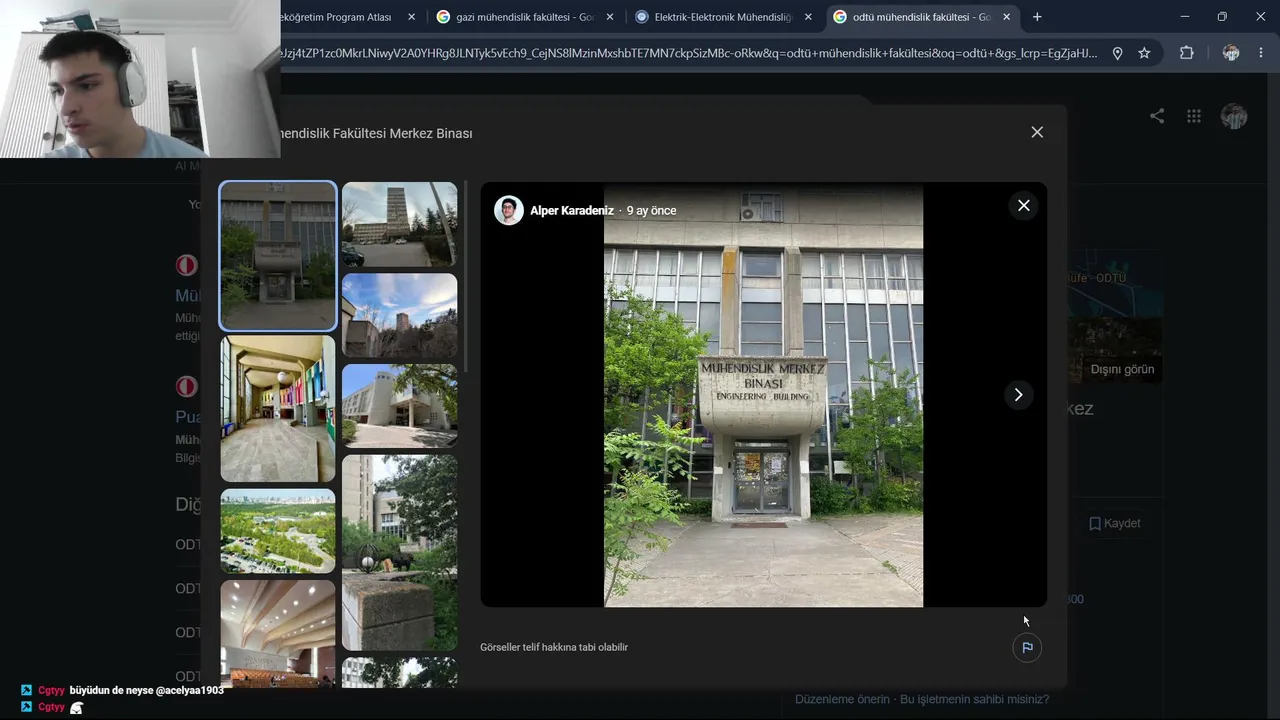Show the next photo with the arrow
The width and height of the screenshot is (1280, 720).
[1018, 395]
